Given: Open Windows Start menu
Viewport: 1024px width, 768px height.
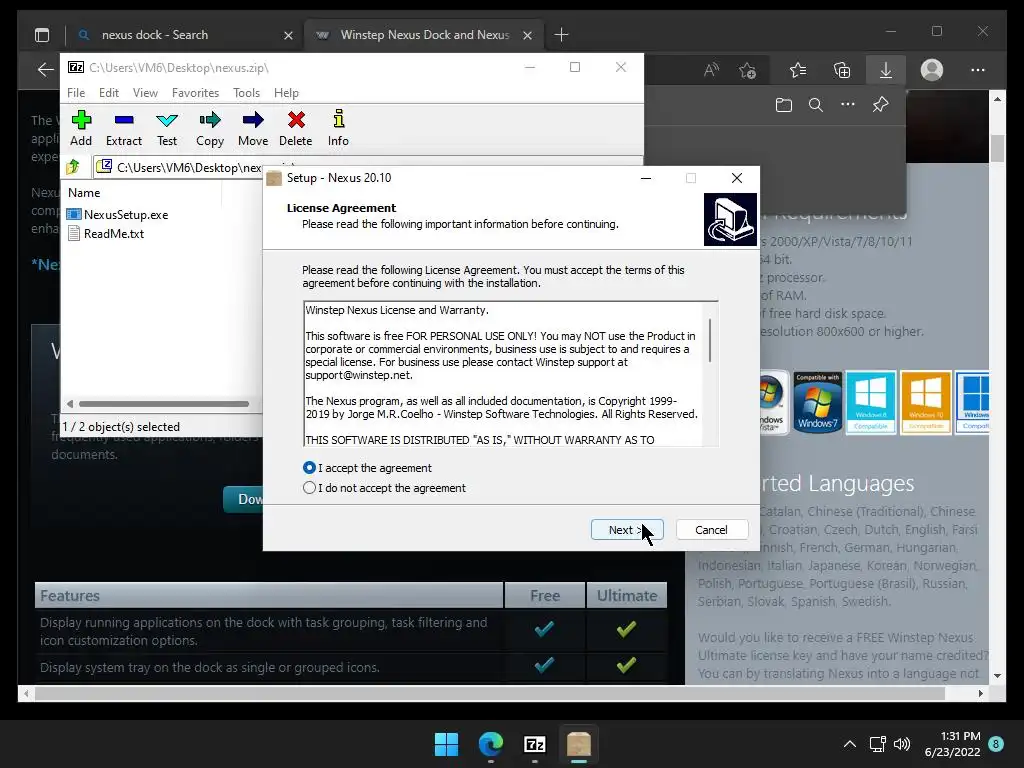Looking at the screenshot, I should click(x=447, y=744).
